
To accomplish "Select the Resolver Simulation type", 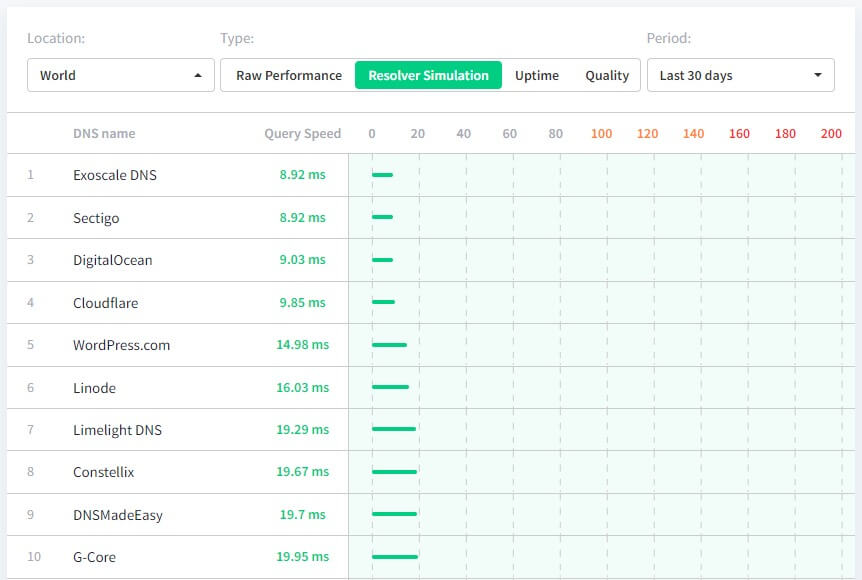I will (x=428, y=75).
